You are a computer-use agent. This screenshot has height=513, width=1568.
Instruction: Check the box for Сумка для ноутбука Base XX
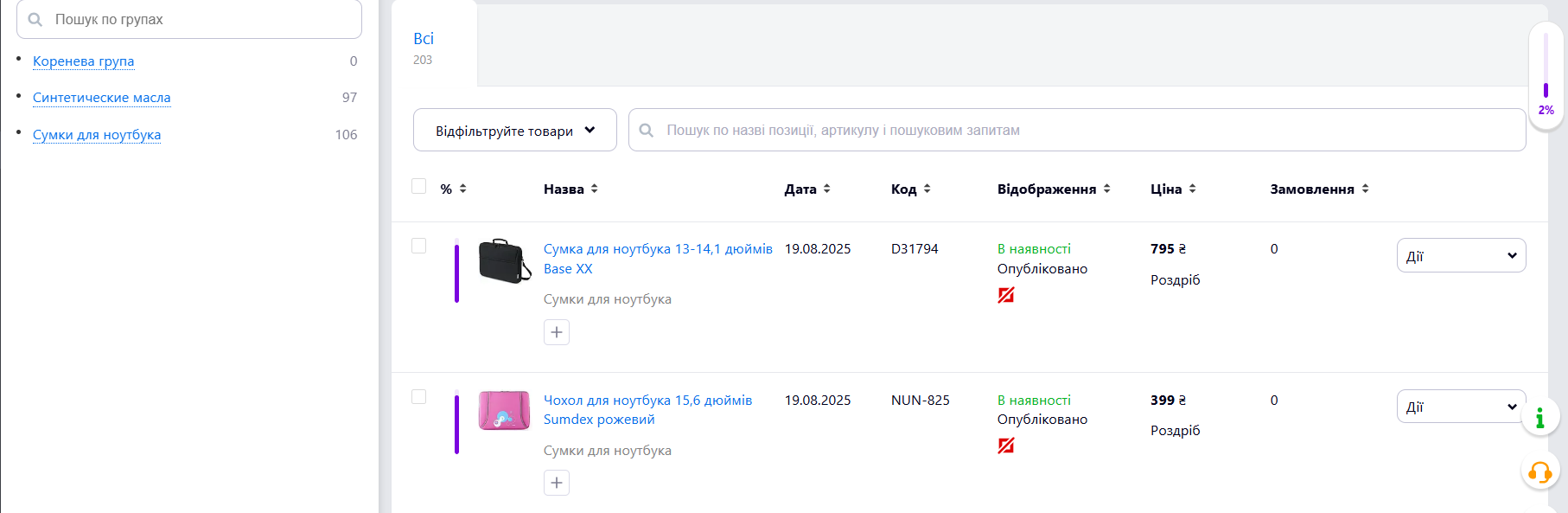[x=419, y=246]
